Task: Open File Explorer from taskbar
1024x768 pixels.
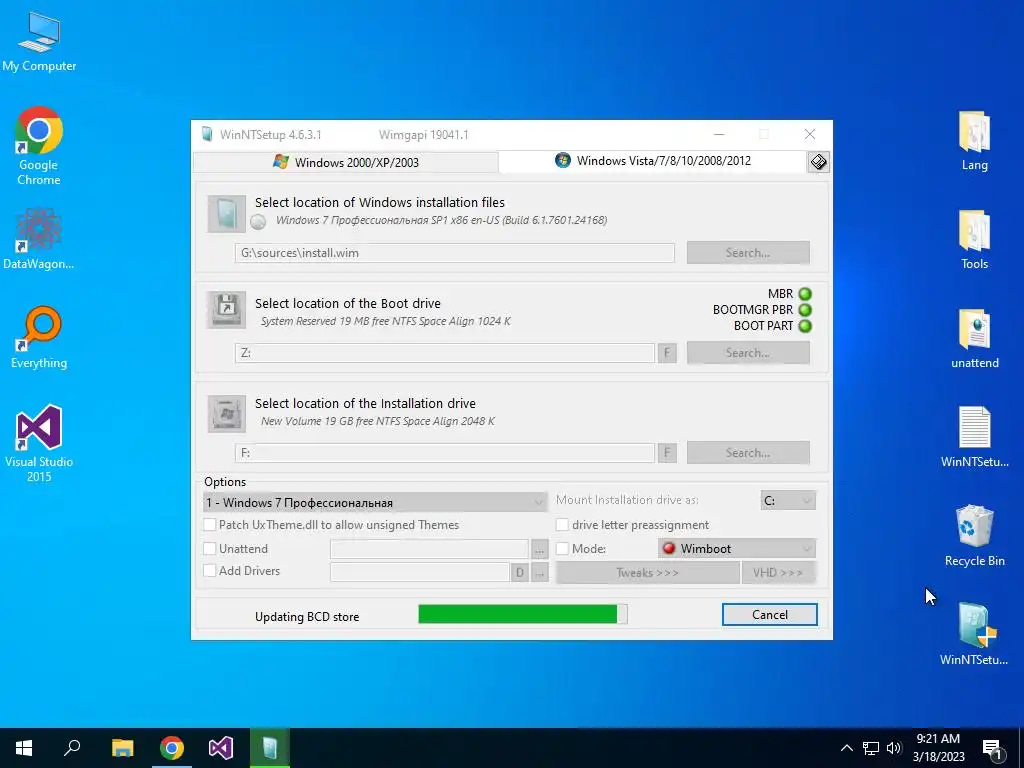Action: [122, 748]
